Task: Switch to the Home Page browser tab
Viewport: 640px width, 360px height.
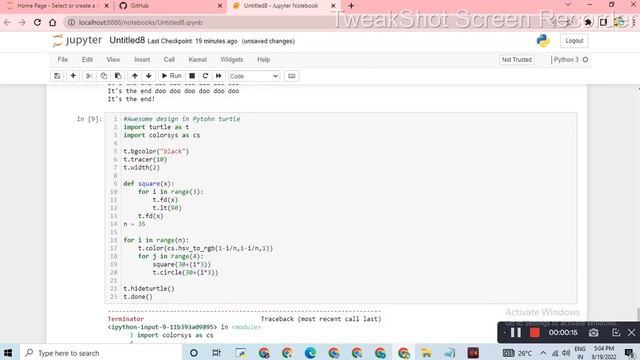Action: coord(57,6)
